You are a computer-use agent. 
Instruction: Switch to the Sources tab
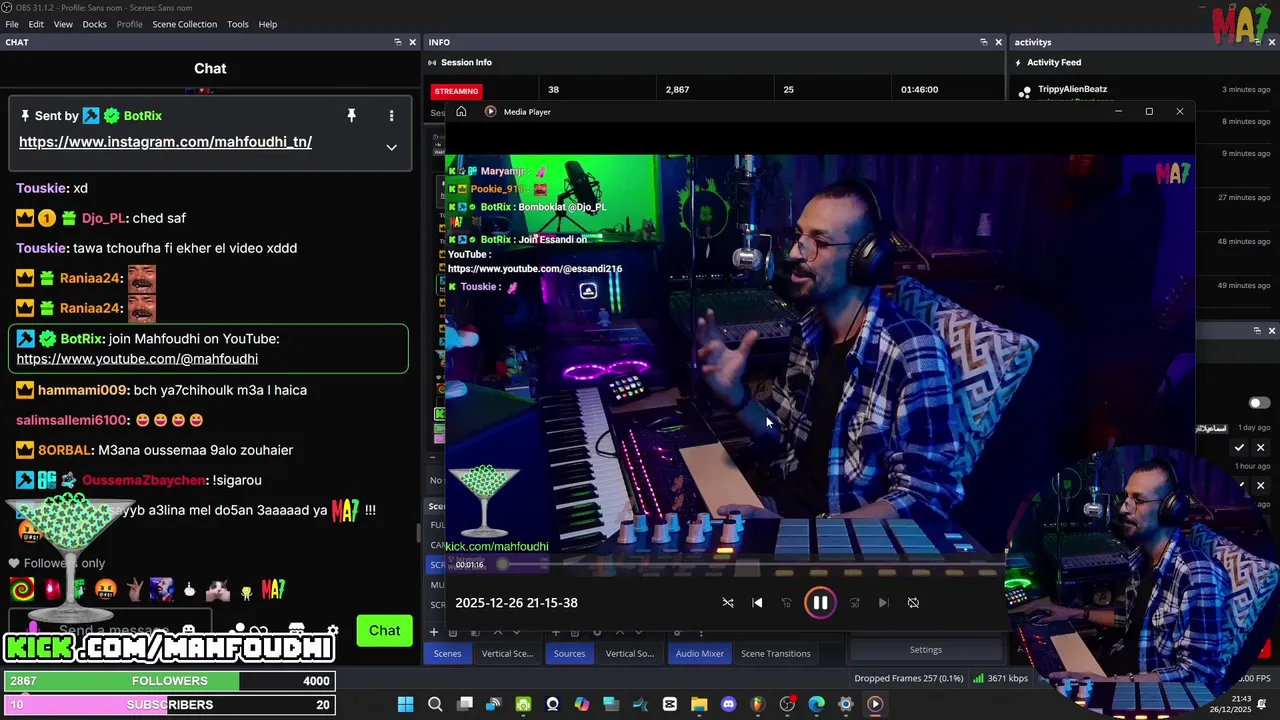(x=569, y=653)
